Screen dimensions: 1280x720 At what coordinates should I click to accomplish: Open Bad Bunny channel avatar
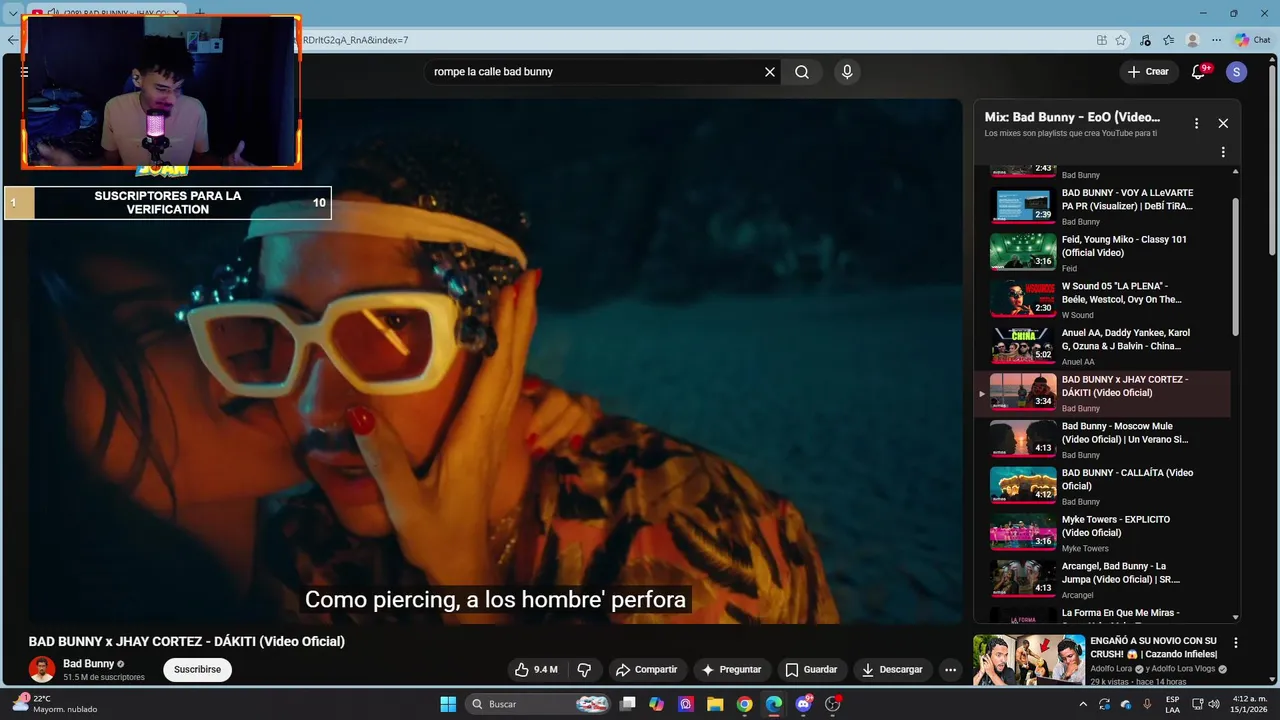pos(42,669)
